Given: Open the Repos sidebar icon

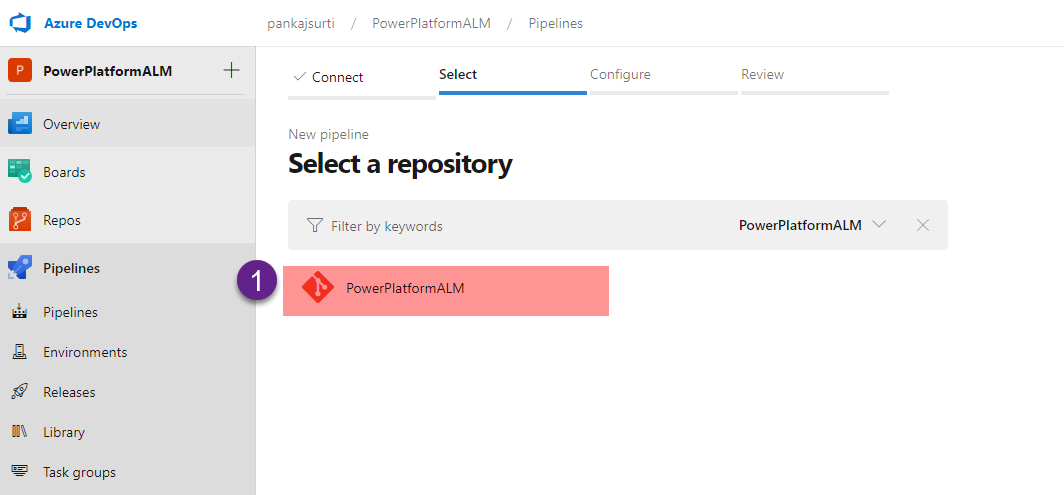Looking at the screenshot, I should (20, 220).
